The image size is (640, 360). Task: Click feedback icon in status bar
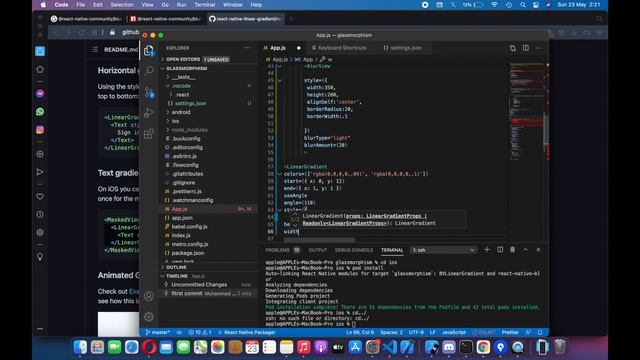tap(529, 332)
